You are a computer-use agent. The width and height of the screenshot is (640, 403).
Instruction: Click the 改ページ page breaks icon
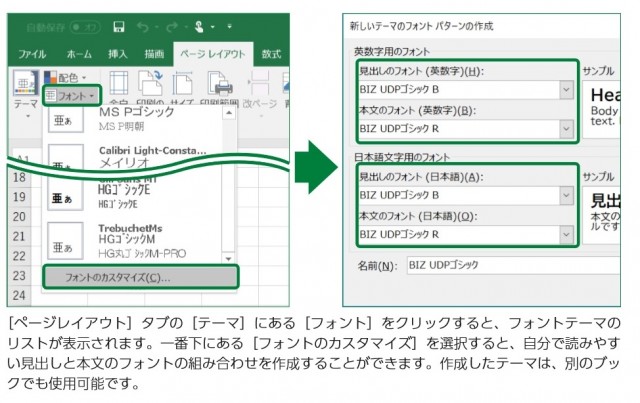260,83
